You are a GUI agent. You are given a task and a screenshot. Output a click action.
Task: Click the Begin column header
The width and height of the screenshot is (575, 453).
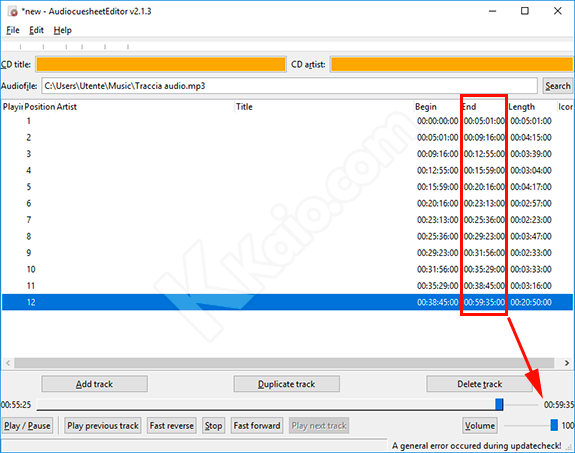[x=437, y=107]
